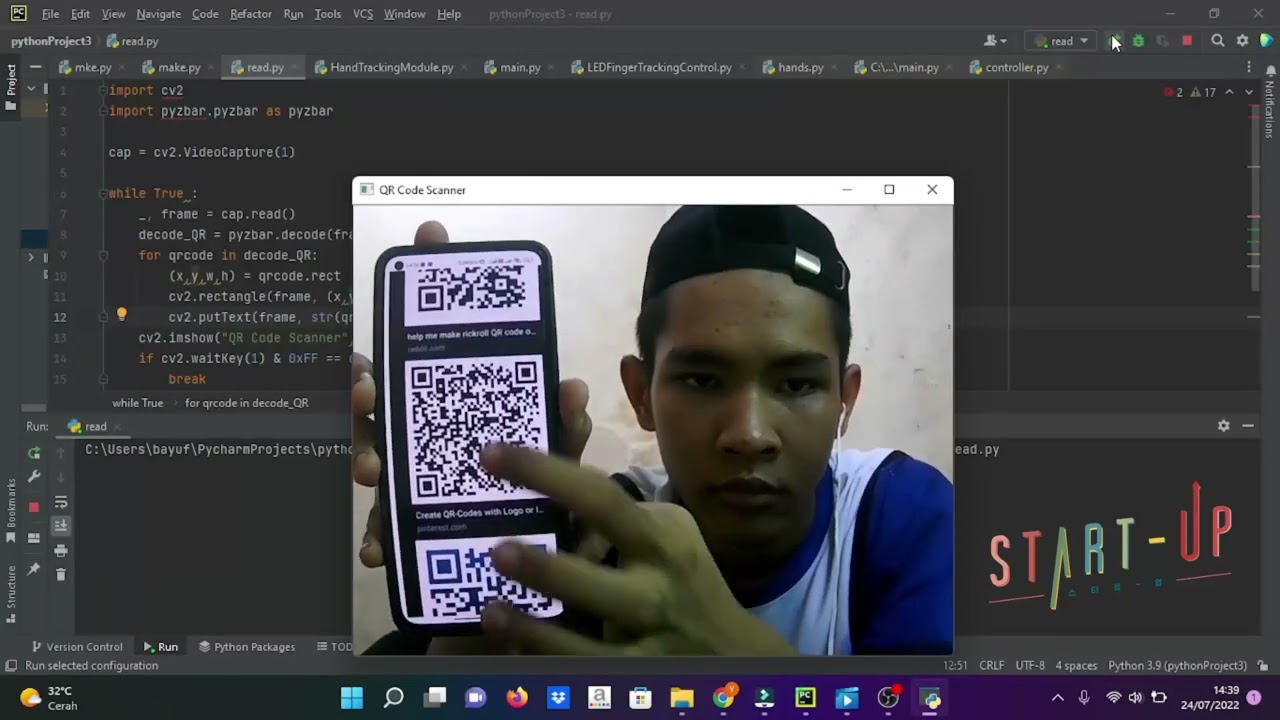Open the Version Control tool window
1280x720 pixels.
click(x=76, y=647)
